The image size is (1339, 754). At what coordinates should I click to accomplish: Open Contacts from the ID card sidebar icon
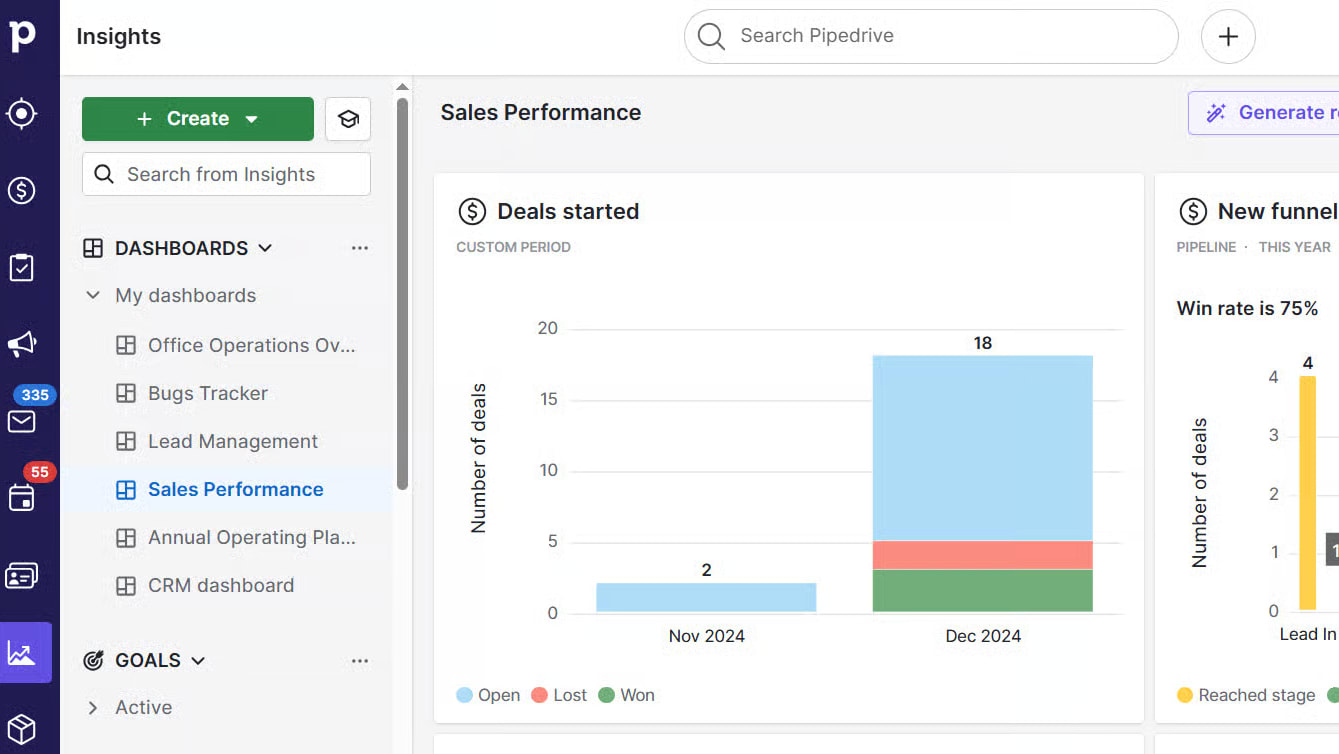[22, 576]
